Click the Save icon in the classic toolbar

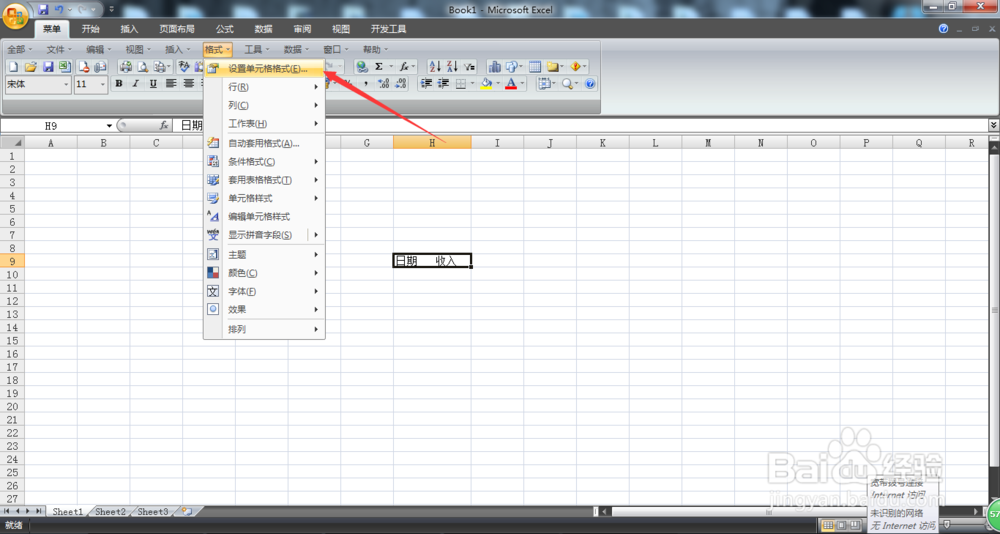point(47,66)
